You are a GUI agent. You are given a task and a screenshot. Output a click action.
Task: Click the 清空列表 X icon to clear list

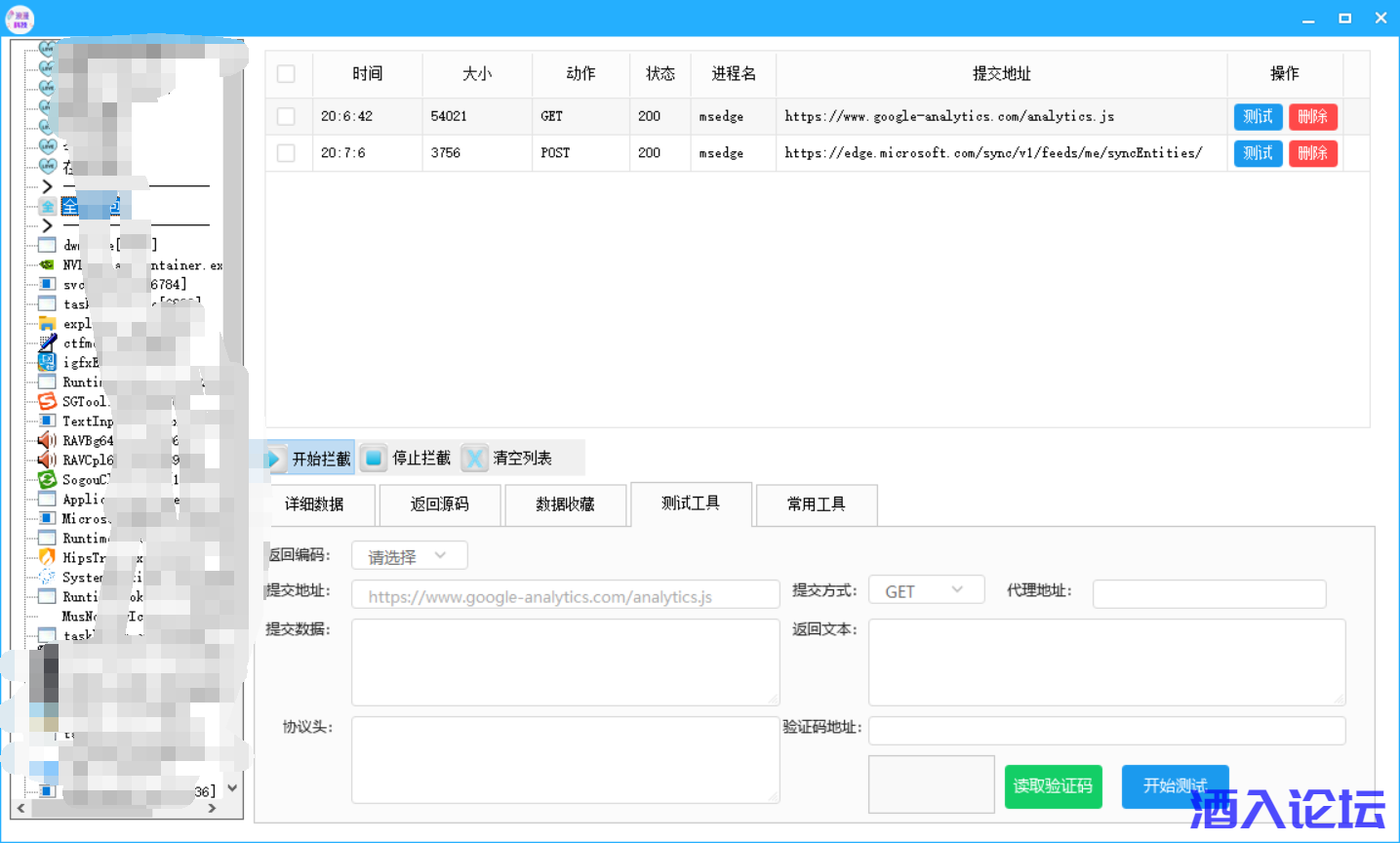(x=475, y=458)
